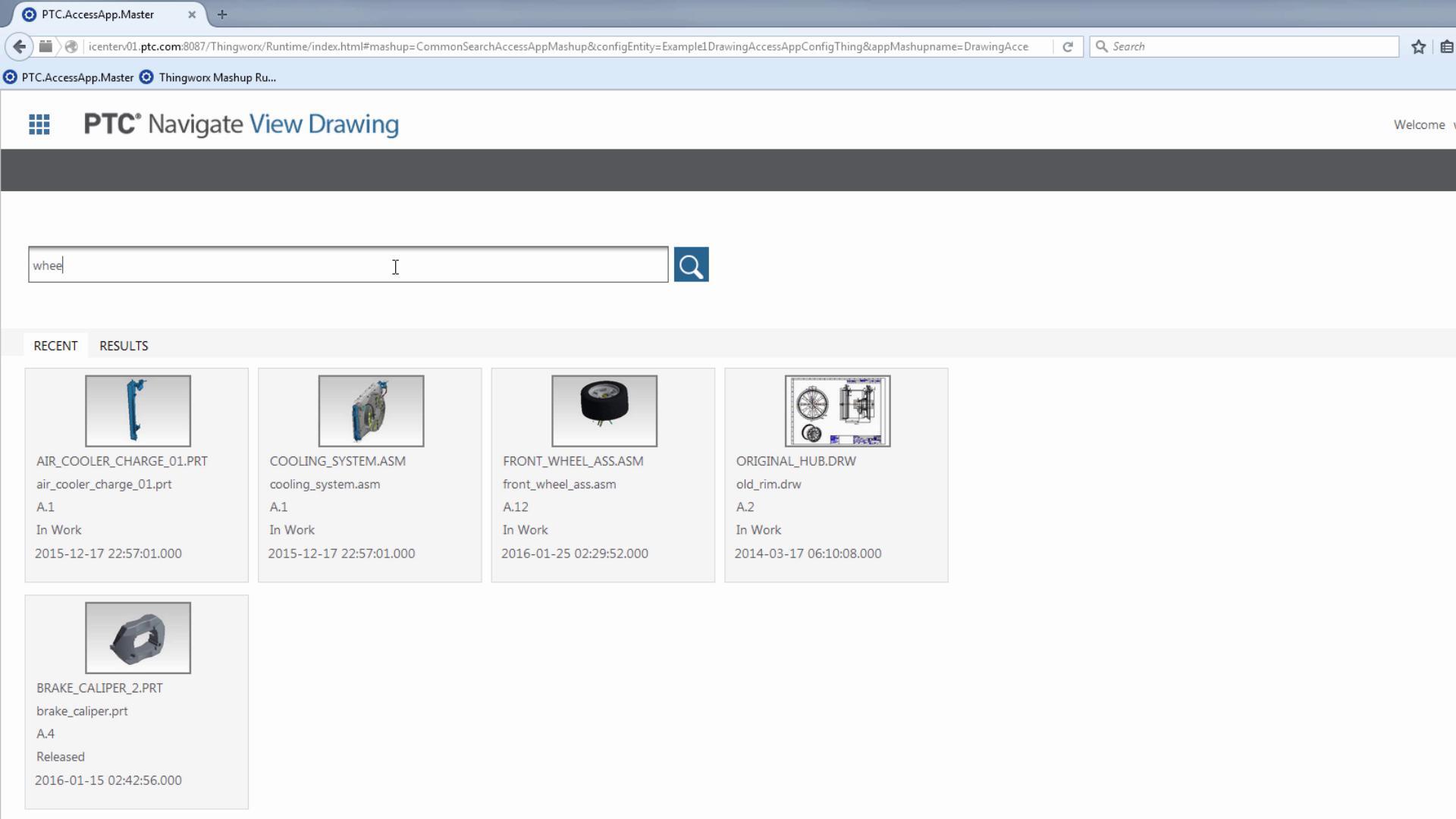Click file name air_cooler_charge_01.prt
This screenshot has width=1456, height=819.
pos(104,484)
